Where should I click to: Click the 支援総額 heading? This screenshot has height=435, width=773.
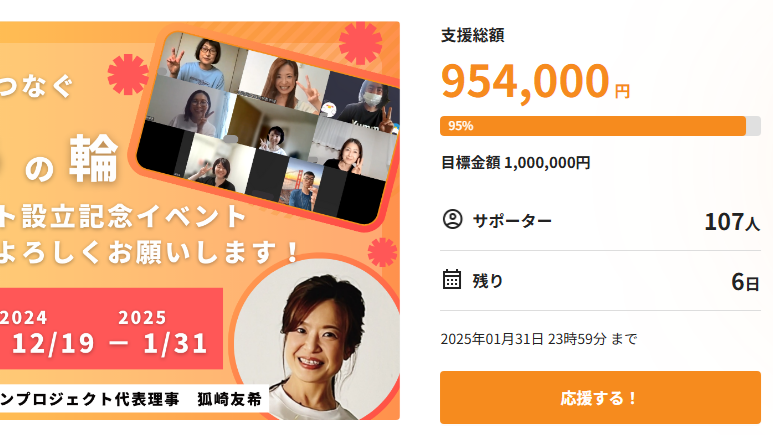[472, 36]
